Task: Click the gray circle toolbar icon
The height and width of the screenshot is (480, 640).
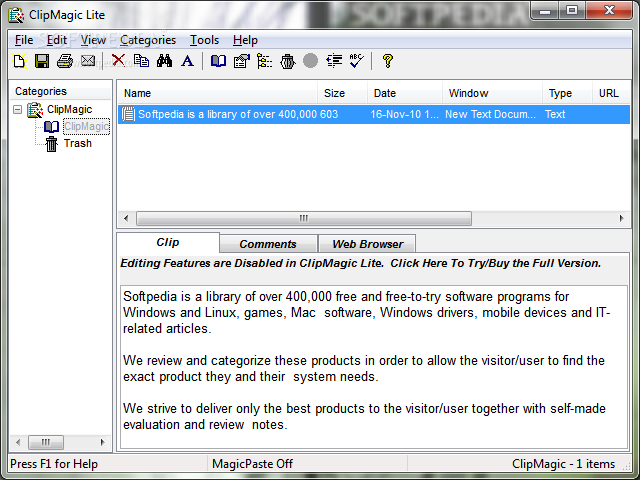Action: pos(311,61)
